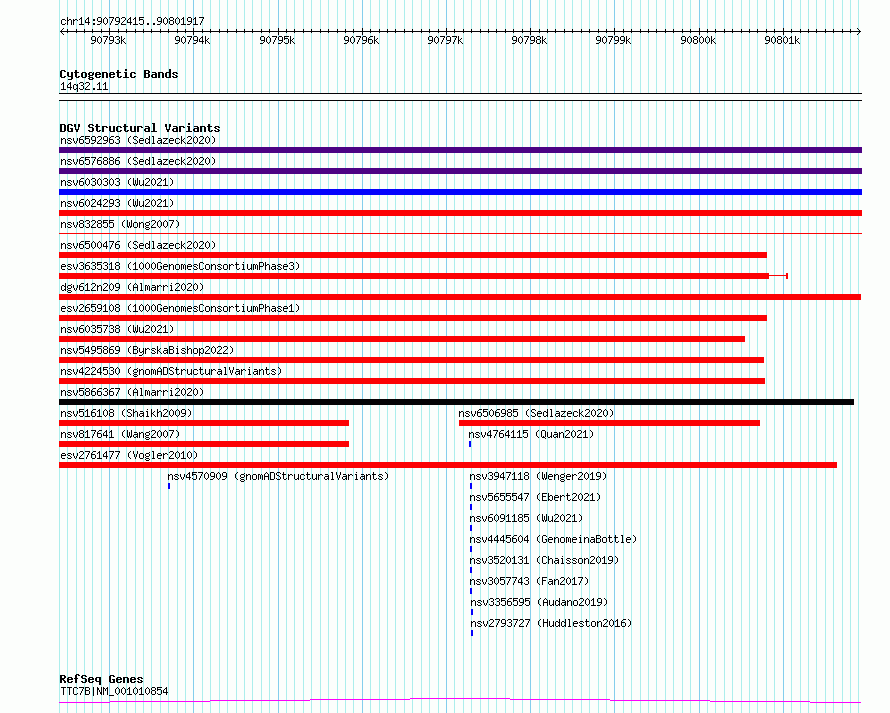Open nsv832855 (Wong2007) variant
The image size is (890, 713).
point(120,224)
